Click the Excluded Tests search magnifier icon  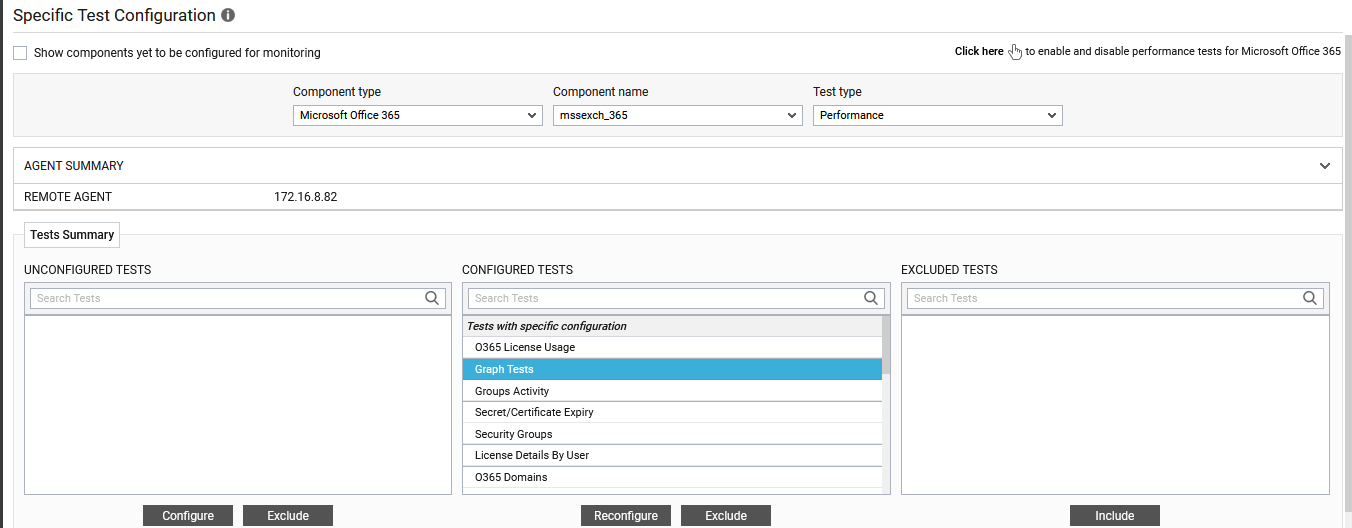click(1310, 298)
